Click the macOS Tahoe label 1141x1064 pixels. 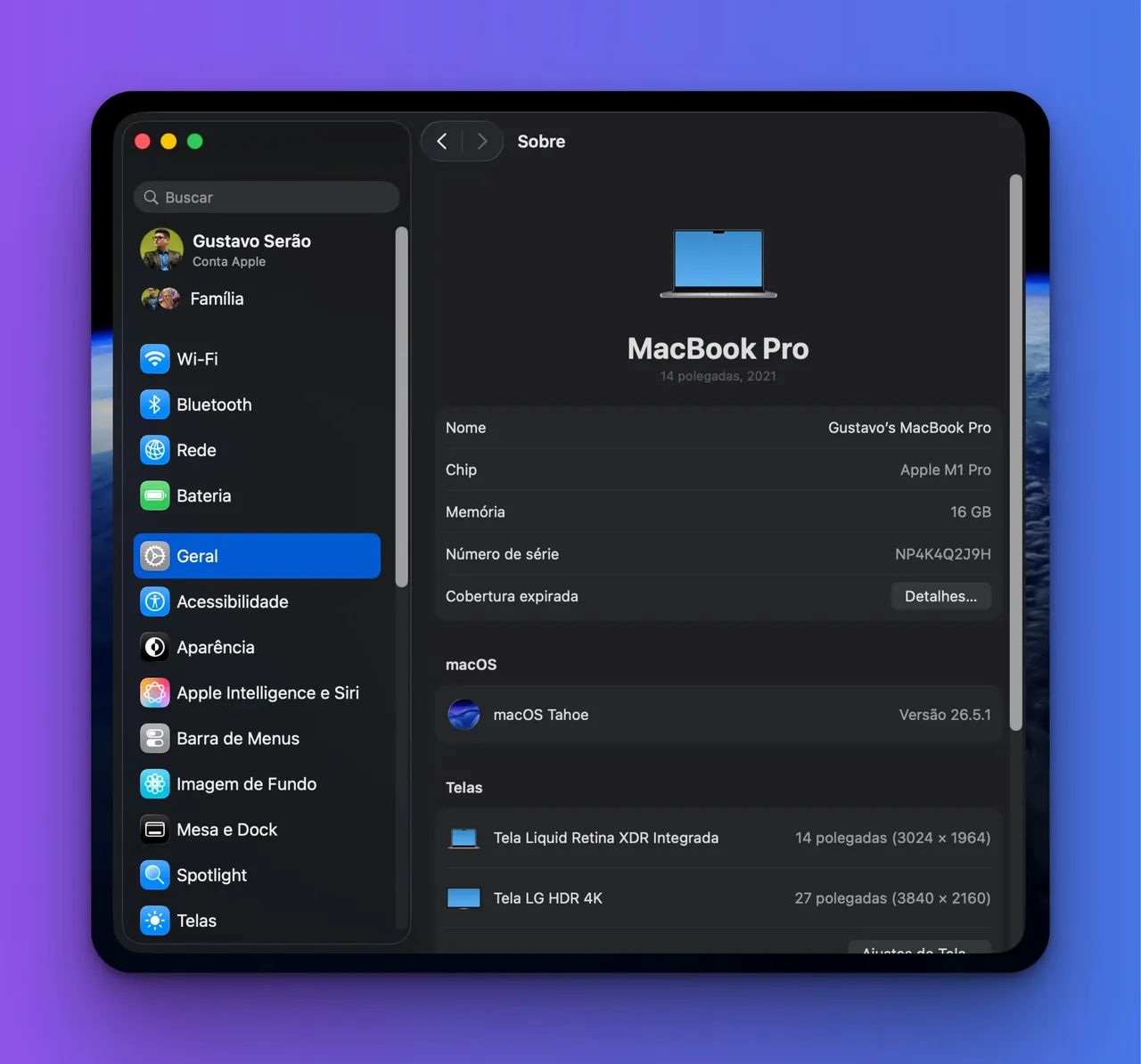[x=540, y=715]
